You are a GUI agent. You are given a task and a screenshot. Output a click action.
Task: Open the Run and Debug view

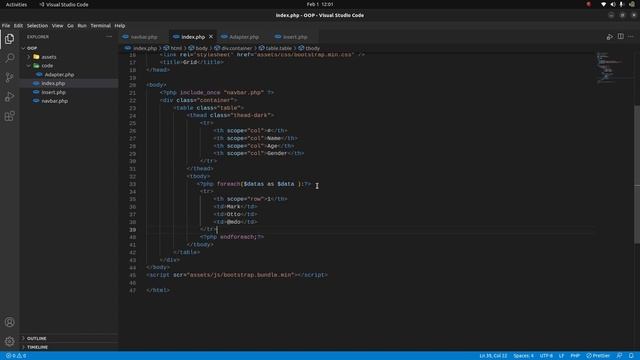tap(9, 97)
